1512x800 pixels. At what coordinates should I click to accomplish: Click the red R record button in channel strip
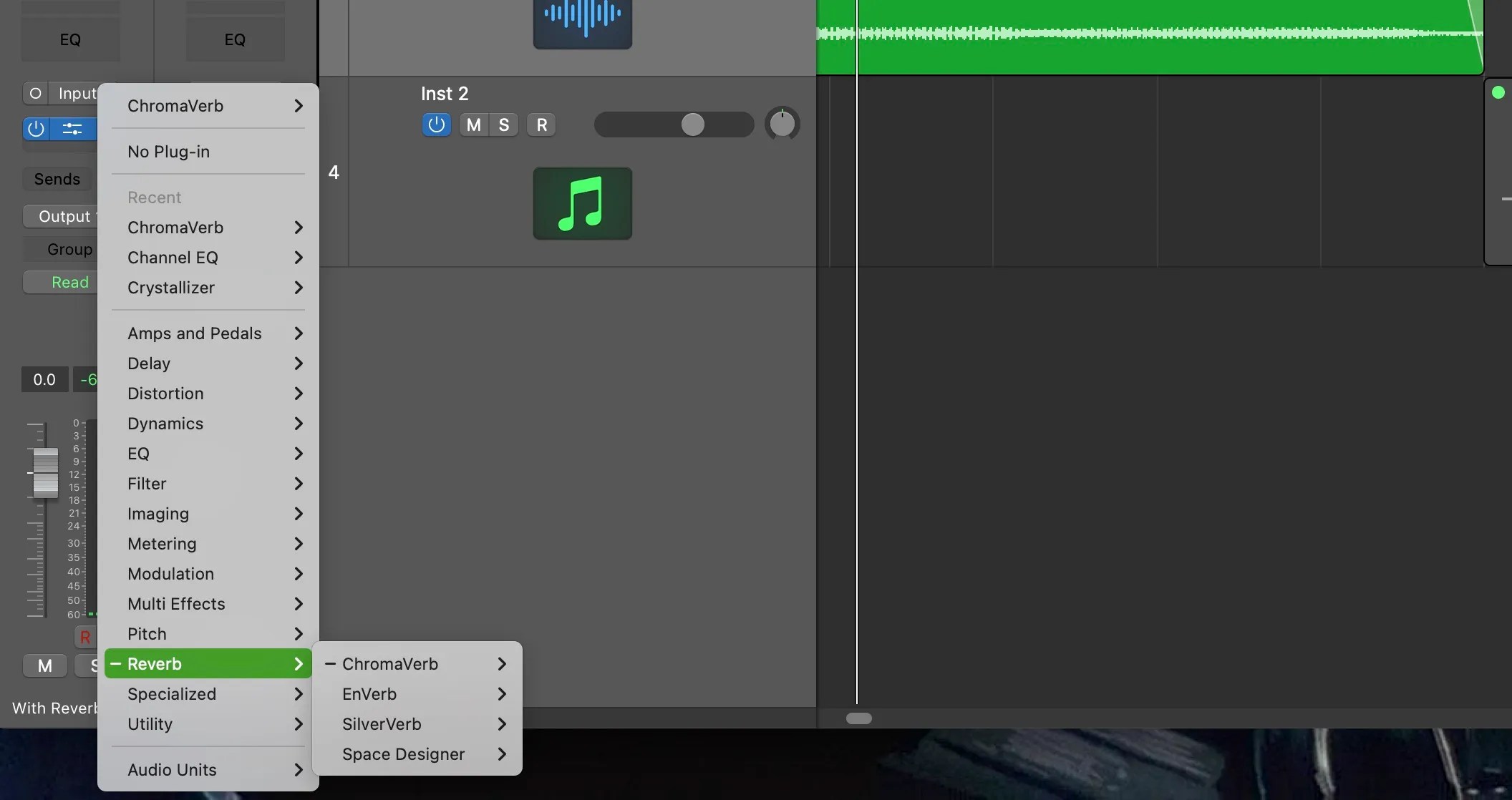point(85,636)
